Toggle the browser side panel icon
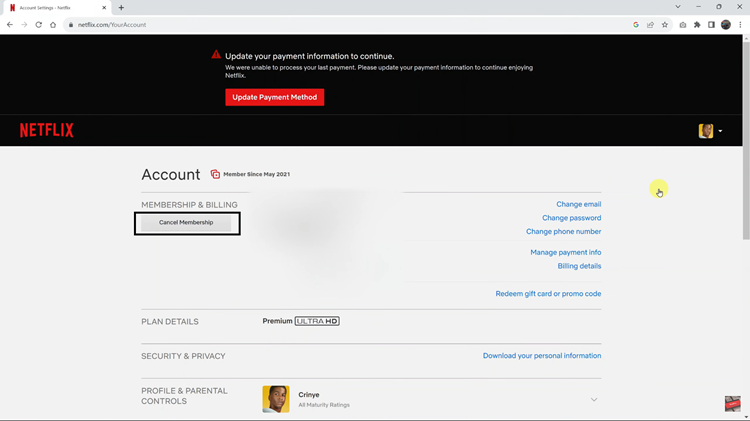This screenshot has width=750, height=421. [711, 25]
